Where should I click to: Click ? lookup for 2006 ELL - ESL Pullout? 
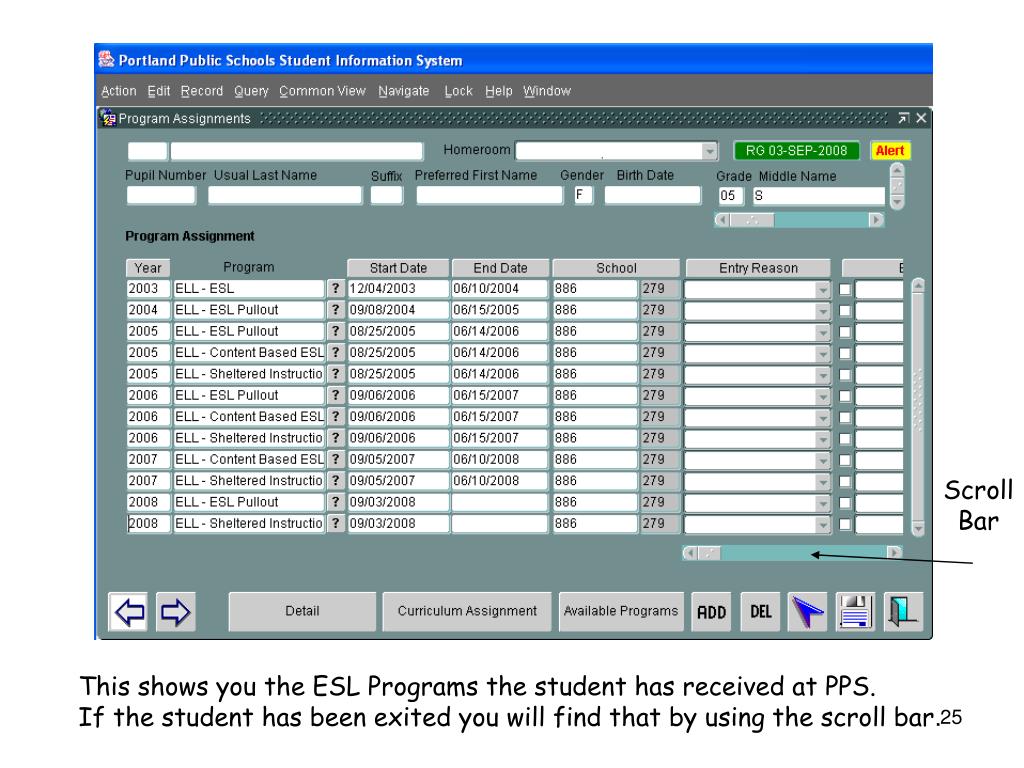[336, 395]
